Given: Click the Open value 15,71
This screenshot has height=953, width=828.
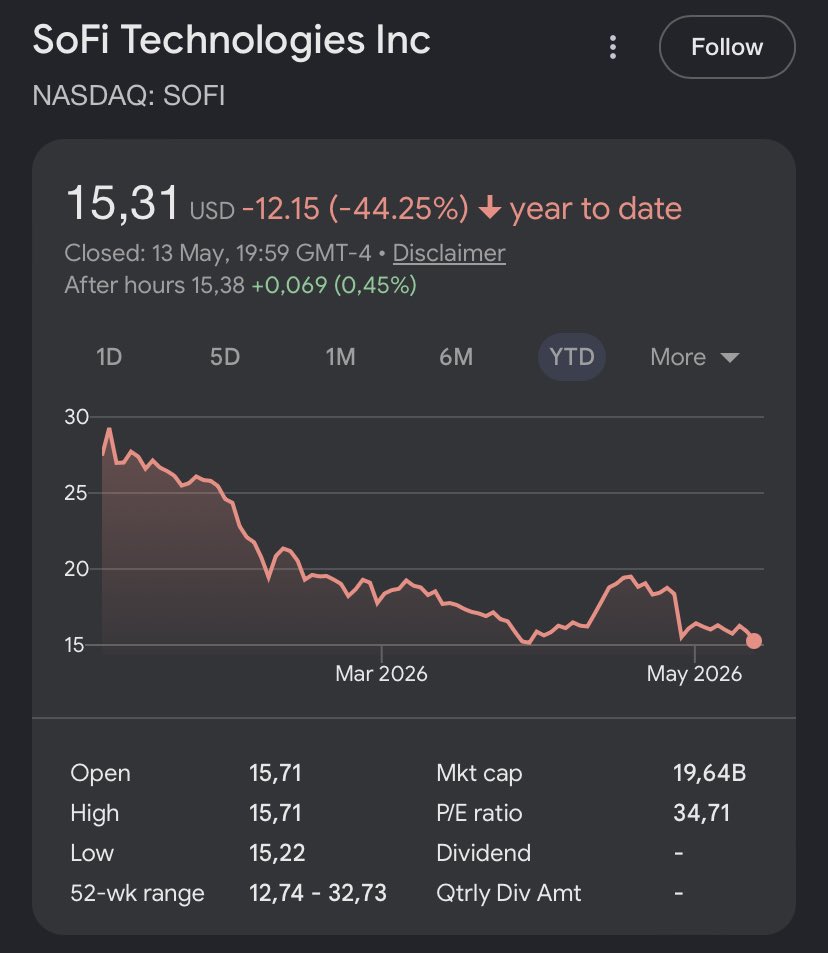Looking at the screenshot, I should coord(275,773).
